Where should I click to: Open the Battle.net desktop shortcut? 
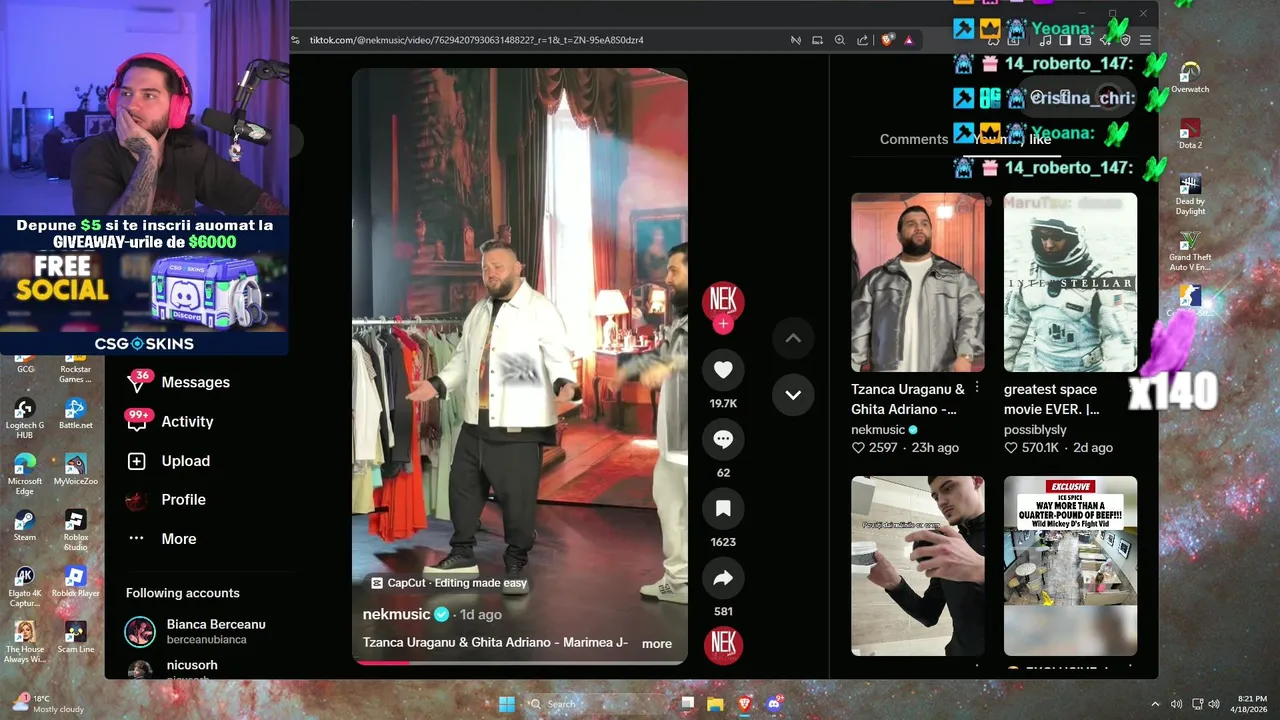point(75,414)
